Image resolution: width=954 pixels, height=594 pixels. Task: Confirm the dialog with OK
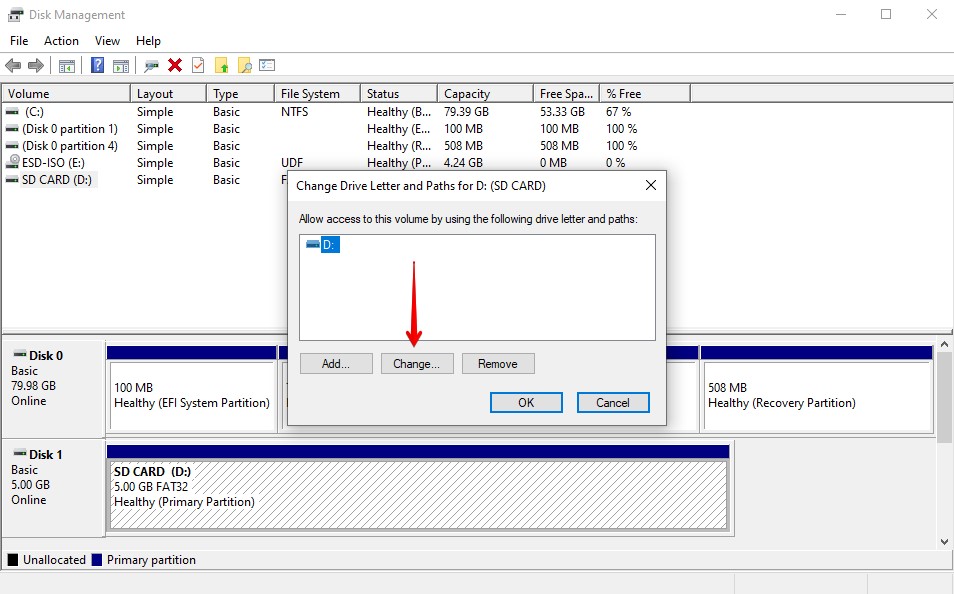(x=526, y=402)
